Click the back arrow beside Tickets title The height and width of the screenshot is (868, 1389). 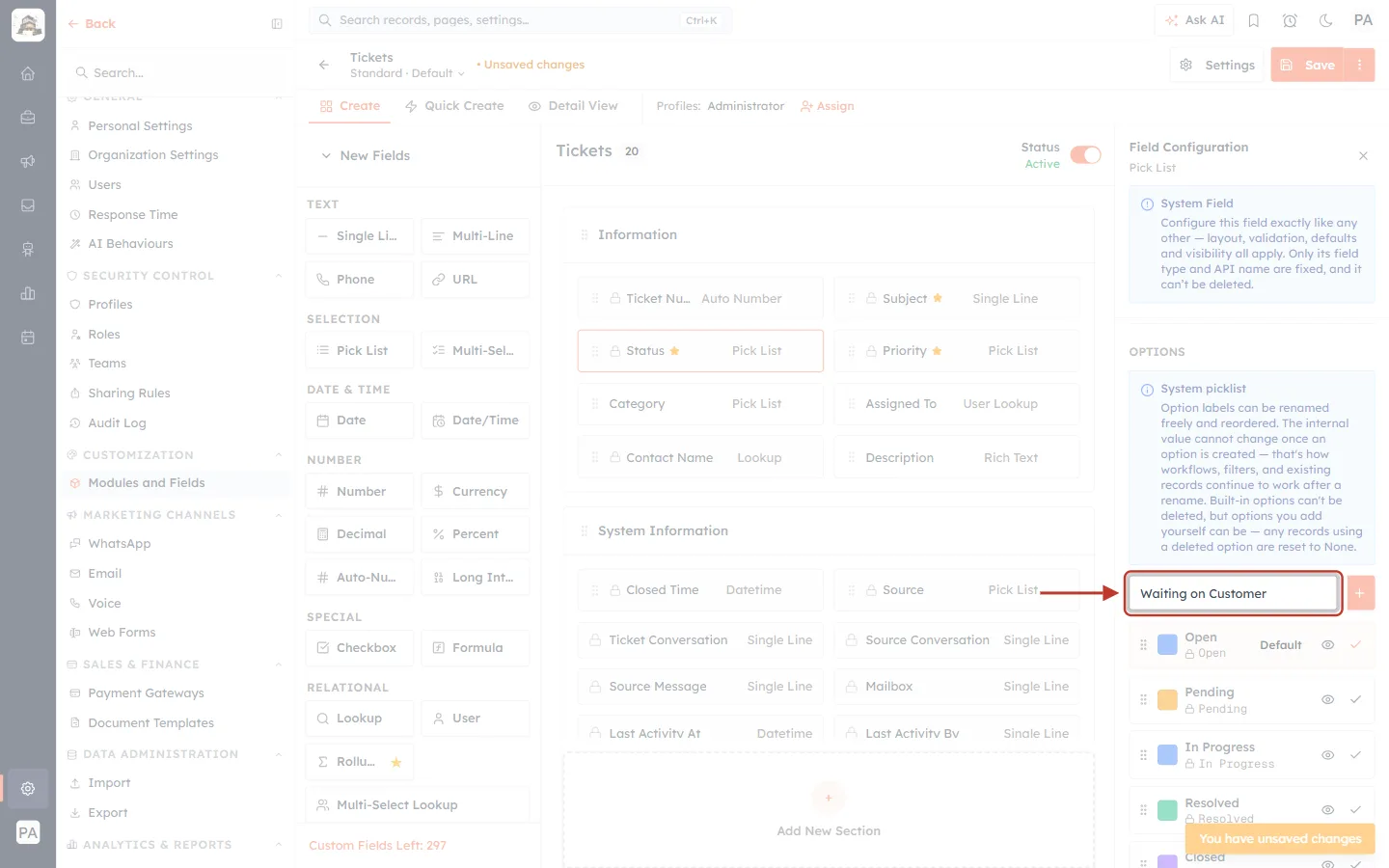[x=324, y=65]
